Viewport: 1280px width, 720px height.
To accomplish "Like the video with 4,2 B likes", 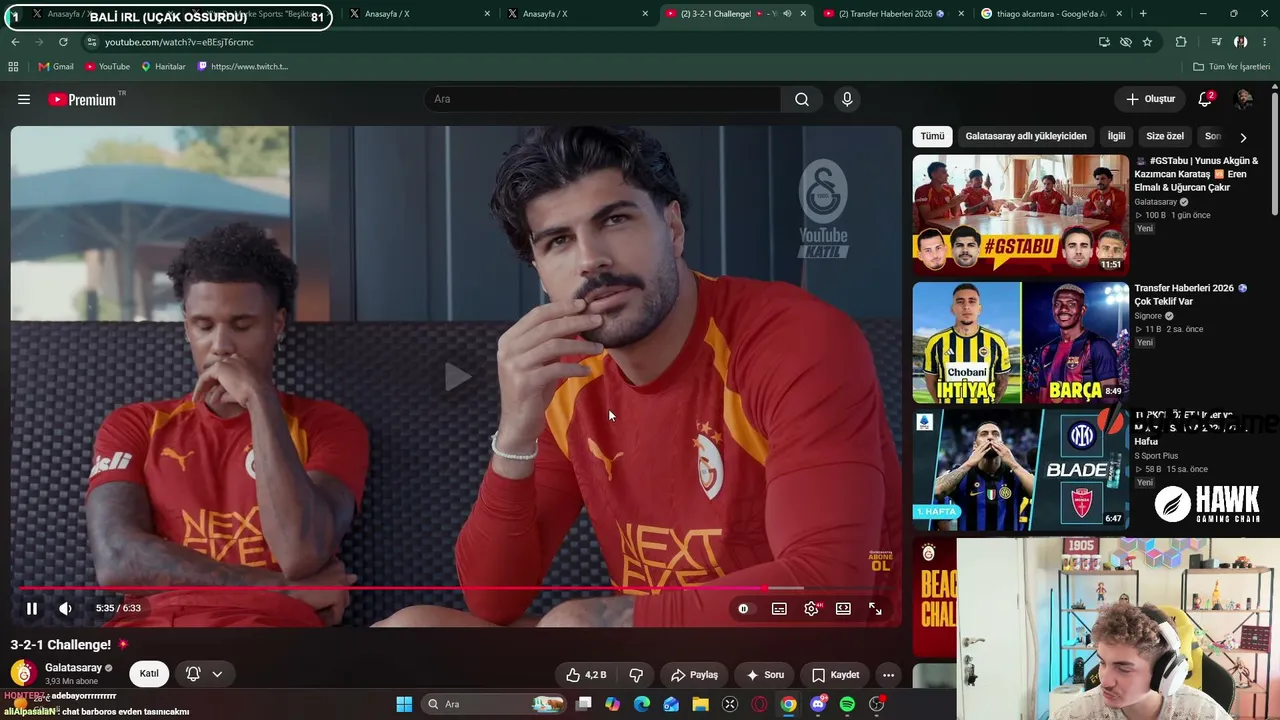I will pyautogui.click(x=586, y=675).
